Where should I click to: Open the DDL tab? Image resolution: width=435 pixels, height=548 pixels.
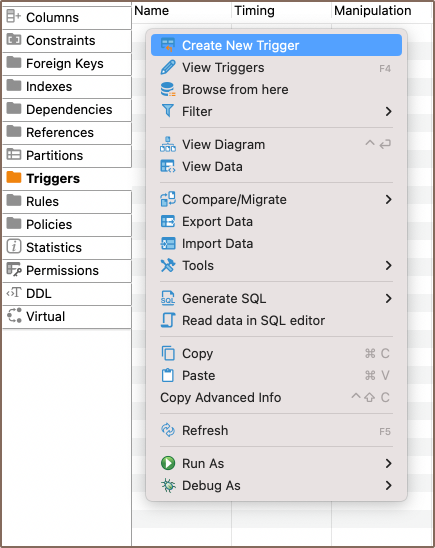(x=67, y=294)
